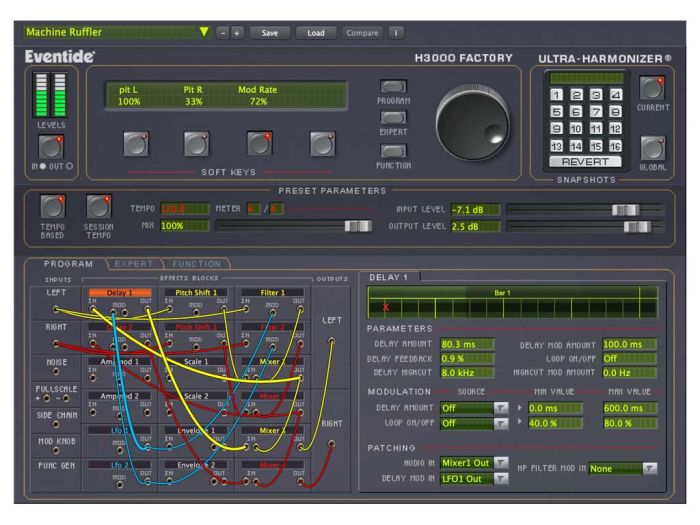Viewport: 700px width, 525px height.
Task: Toggle the GLOBAL snapshot button
Action: (653, 148)
